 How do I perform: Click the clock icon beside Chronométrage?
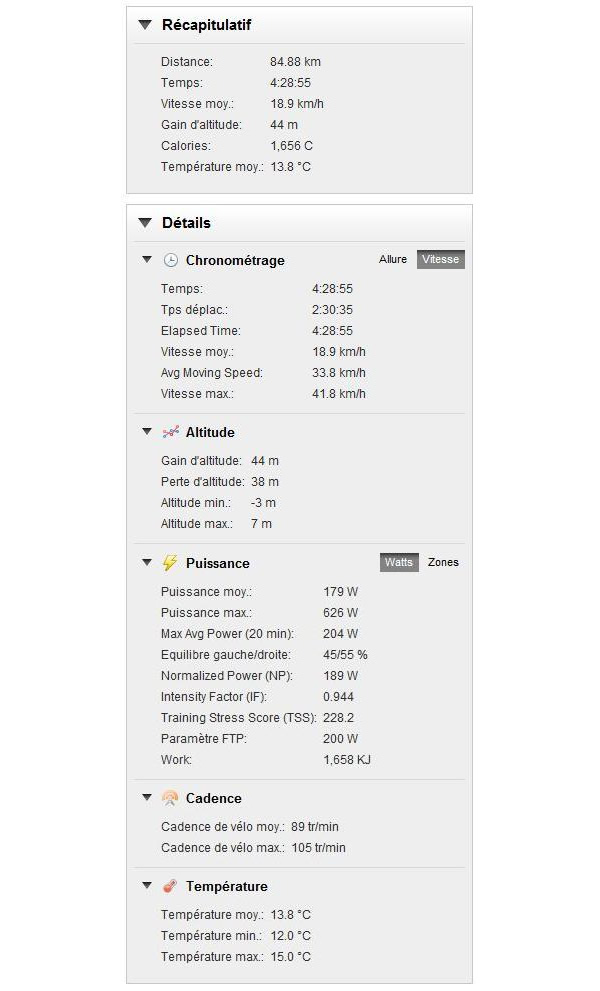click(x=171, y=260)
